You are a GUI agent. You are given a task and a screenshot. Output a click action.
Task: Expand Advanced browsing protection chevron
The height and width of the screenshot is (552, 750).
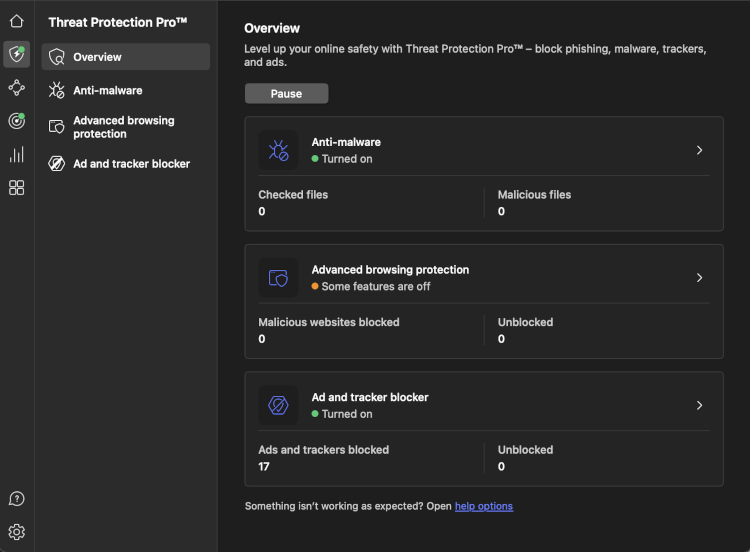click(699, 278)
